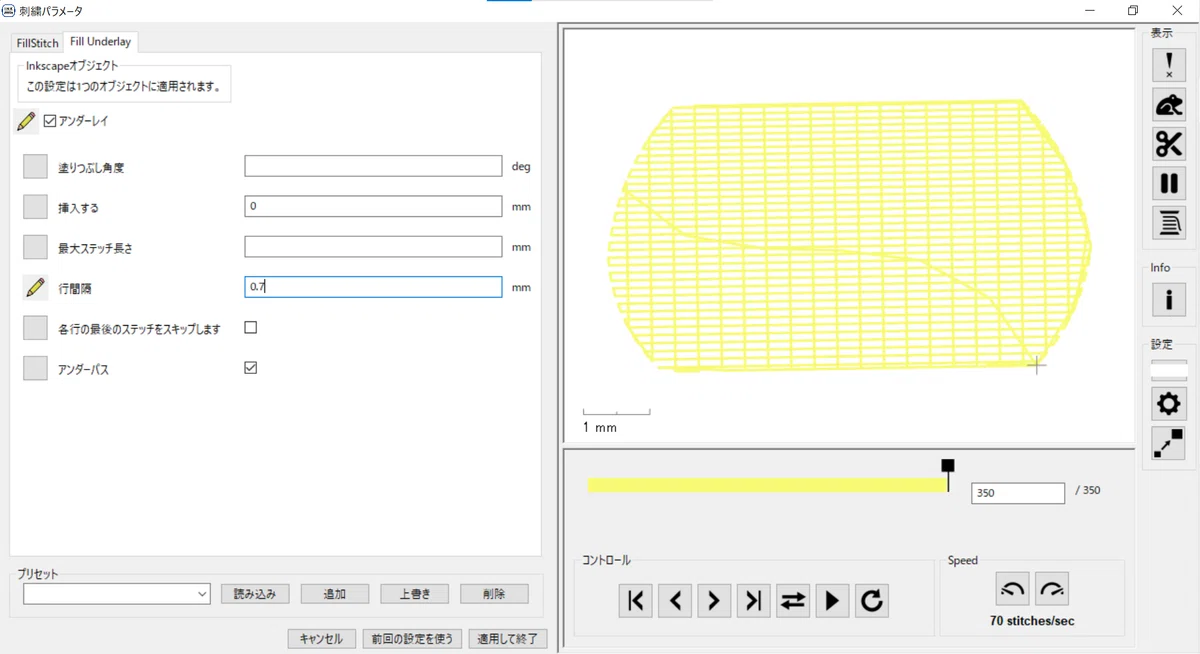Screen dimensions: 1200x654
Task: Toggle the stops pause-bars icon
Action: 1169,183
